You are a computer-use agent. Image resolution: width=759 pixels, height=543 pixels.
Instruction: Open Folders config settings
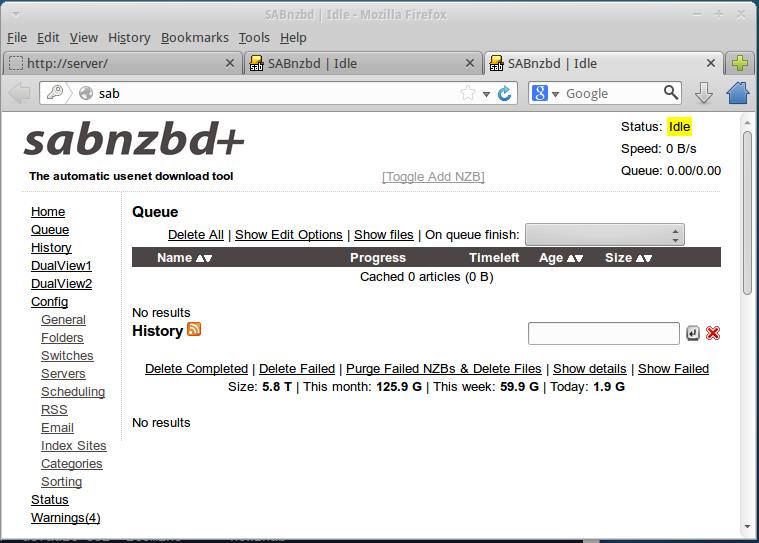click(x=62, y=337)
